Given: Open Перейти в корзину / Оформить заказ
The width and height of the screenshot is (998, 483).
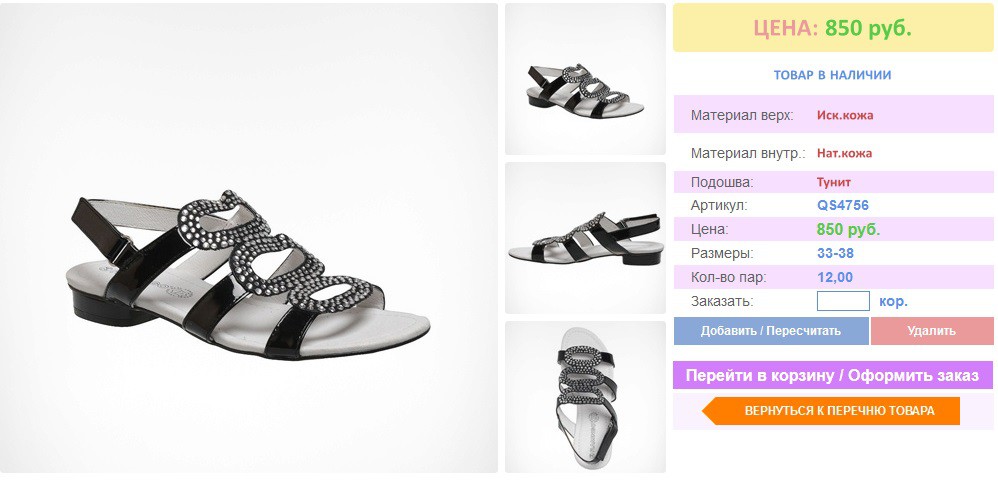Looking at the screenshot, I should 833,375.
